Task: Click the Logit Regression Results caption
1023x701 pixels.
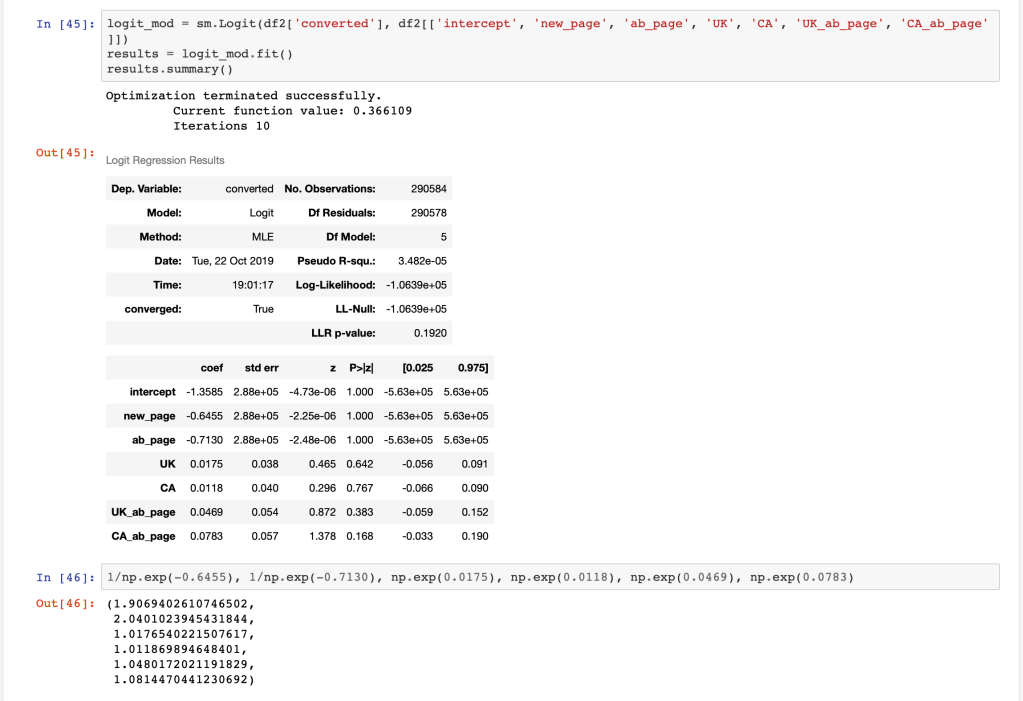Action: pos(165,160)
